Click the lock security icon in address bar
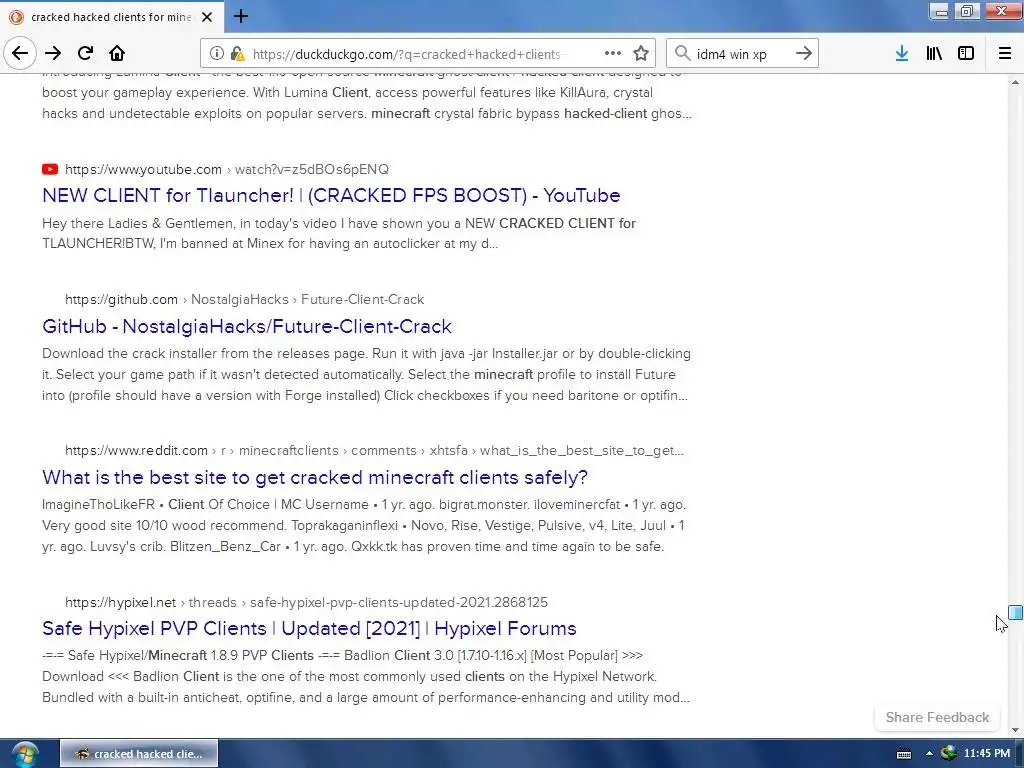Image resolution: width=1024 pixels, height=768 pixels. [x=237, y=54]
